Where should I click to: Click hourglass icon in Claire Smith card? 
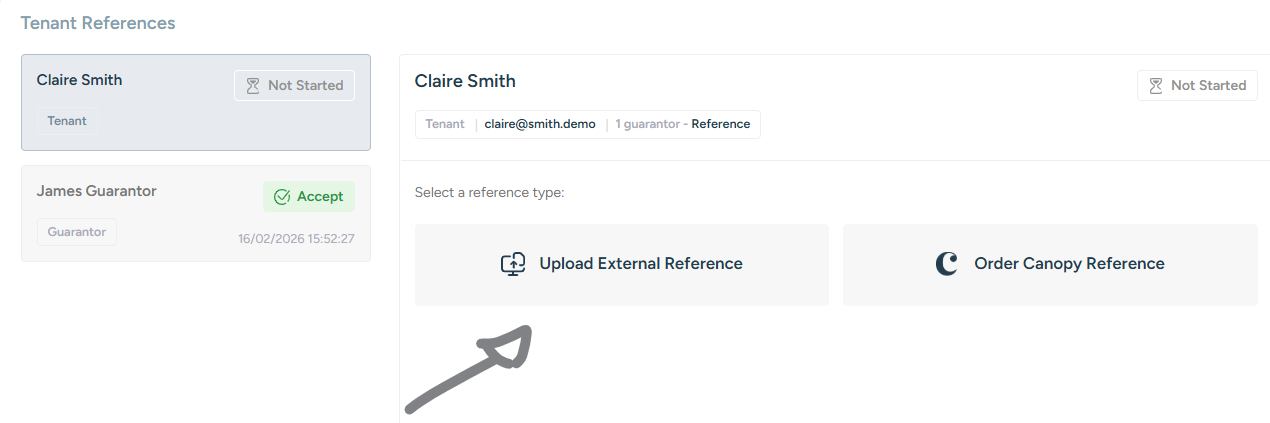[x=253, y=86]
